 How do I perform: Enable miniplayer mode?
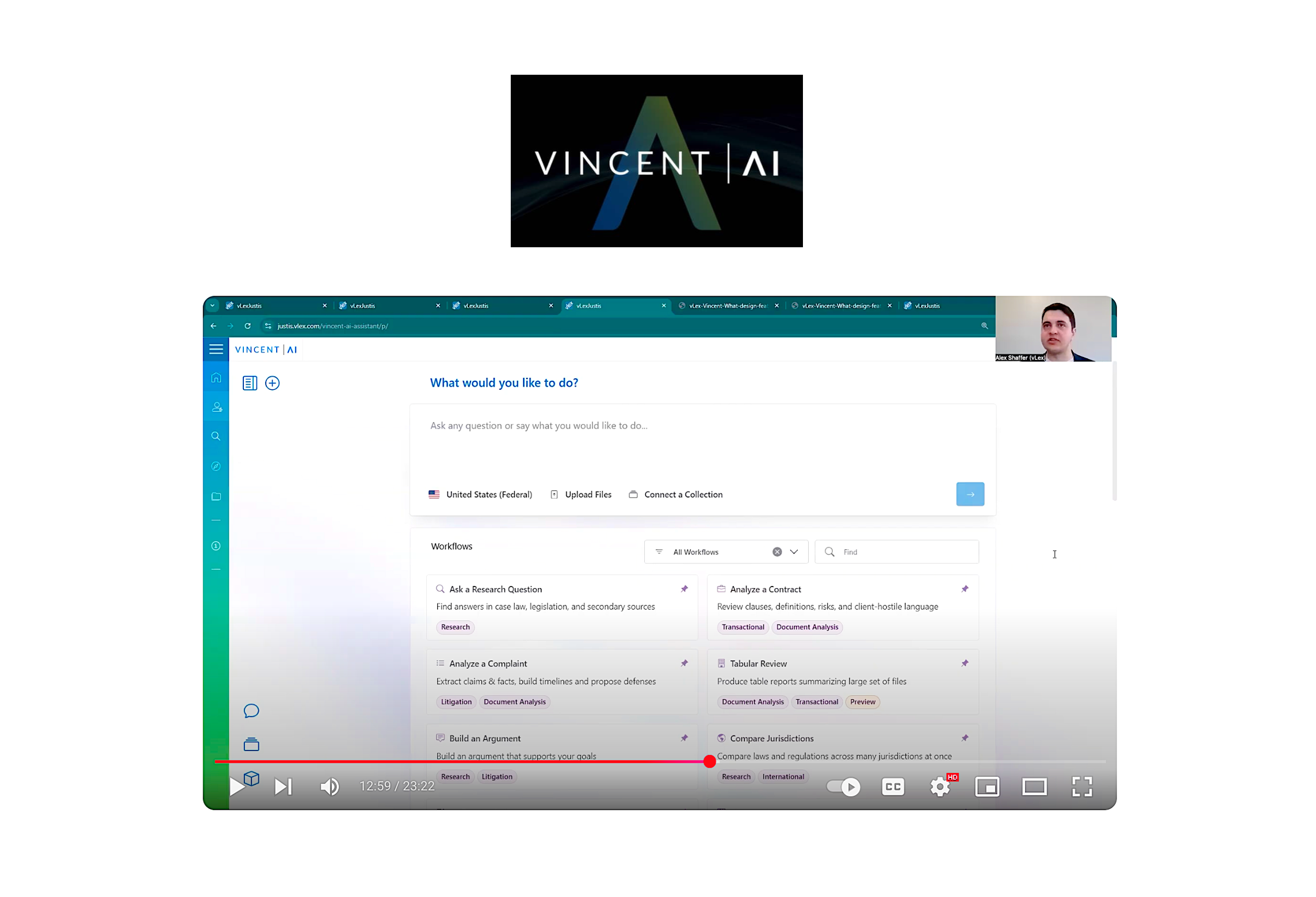click(x=988, y=787)
